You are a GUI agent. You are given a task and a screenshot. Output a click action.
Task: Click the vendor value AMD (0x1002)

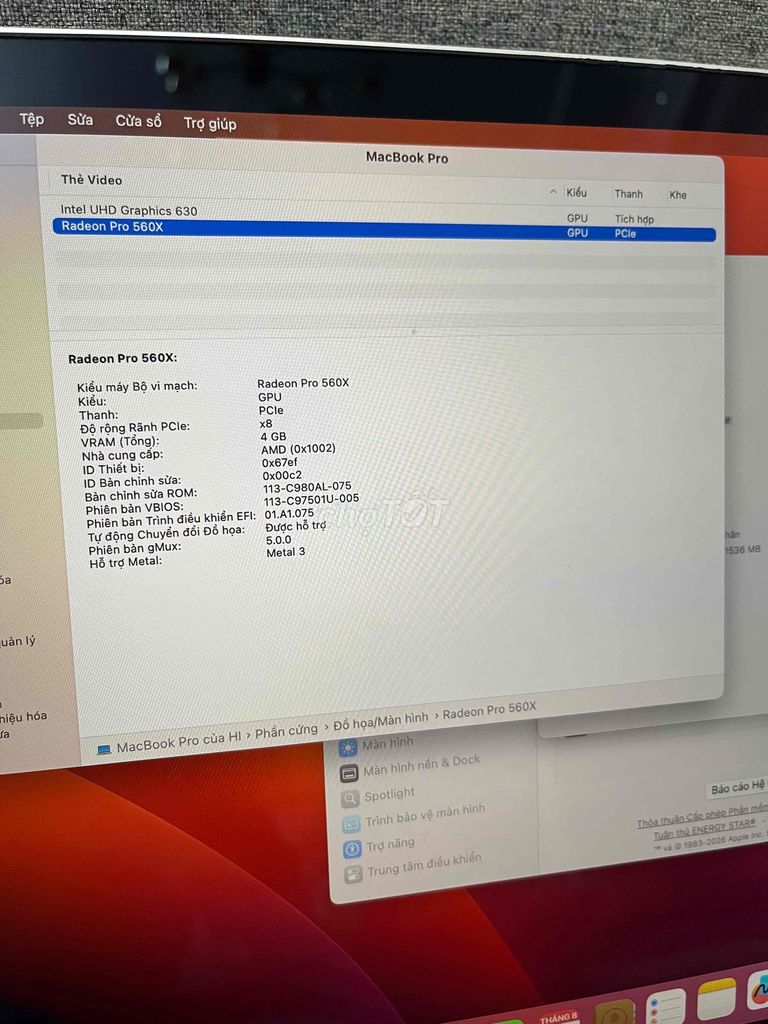[298, 449]
